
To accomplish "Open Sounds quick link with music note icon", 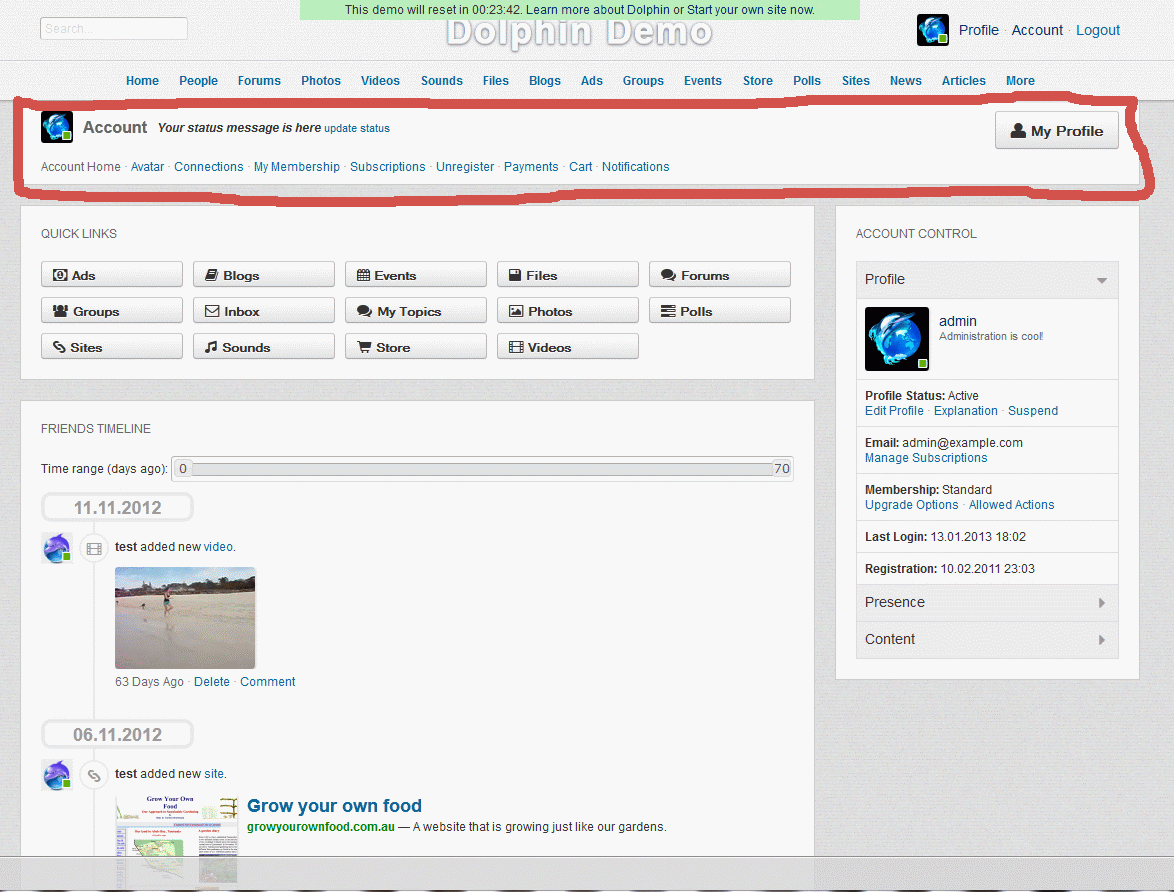I will [x=263, y=347].
